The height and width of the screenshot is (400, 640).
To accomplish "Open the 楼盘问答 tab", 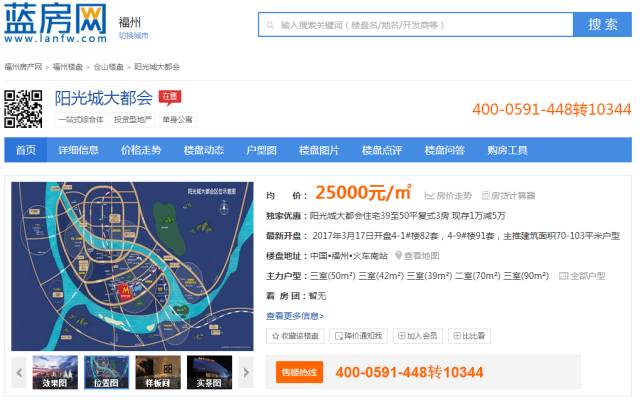I will tap(444, 150).
